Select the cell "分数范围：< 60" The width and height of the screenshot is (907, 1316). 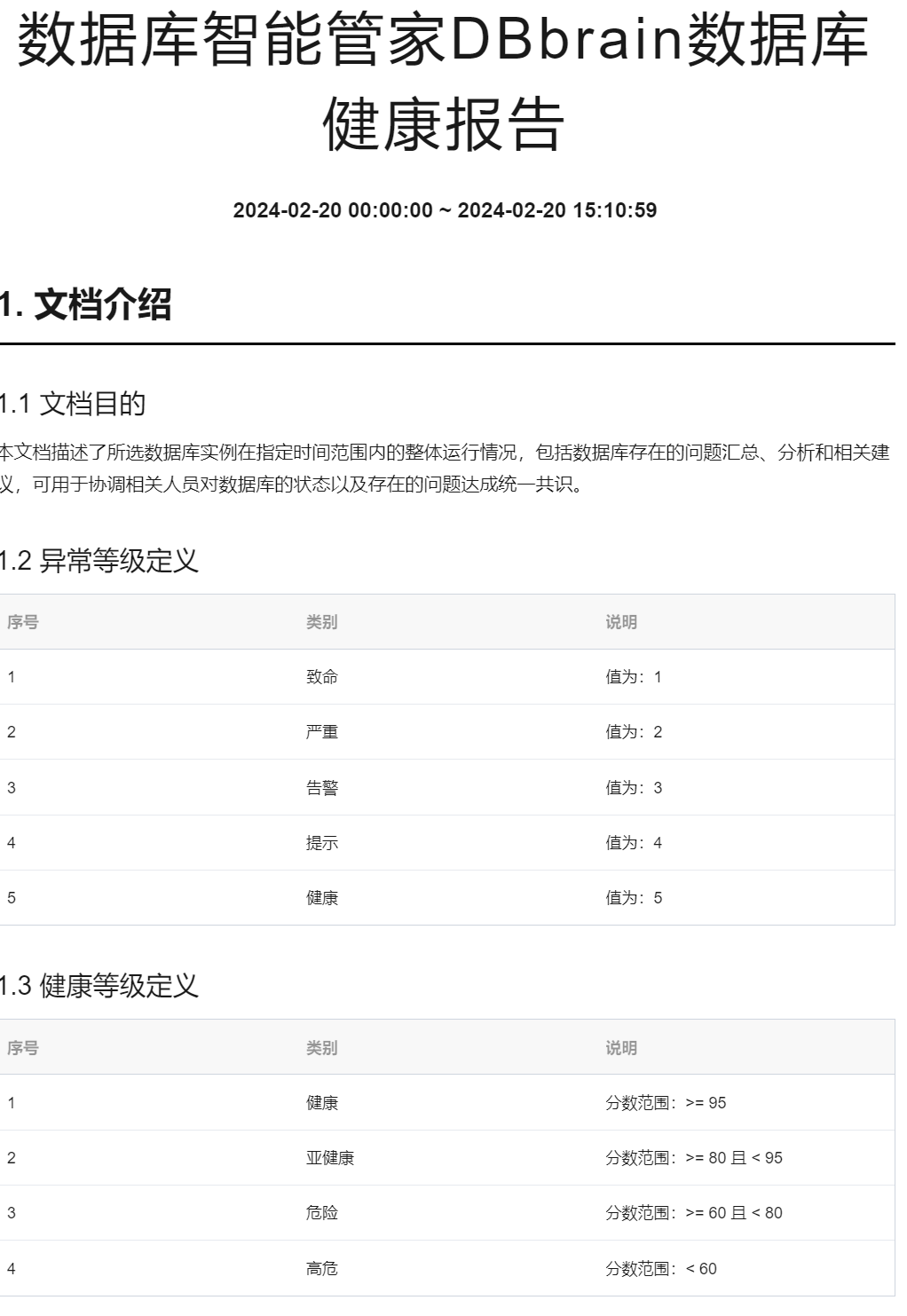(661, 1269)
